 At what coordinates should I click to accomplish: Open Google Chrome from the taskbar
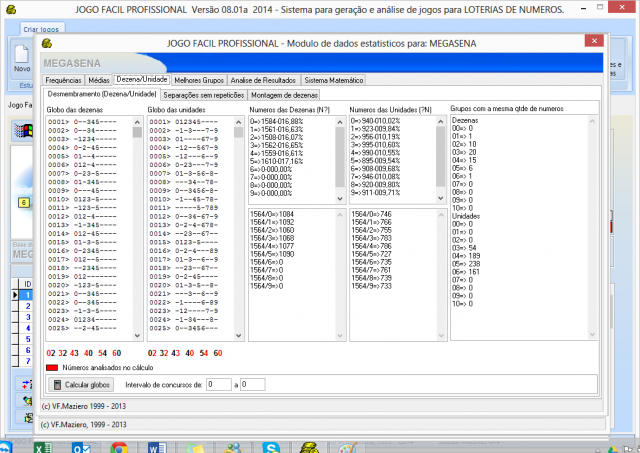click(118, 444)
